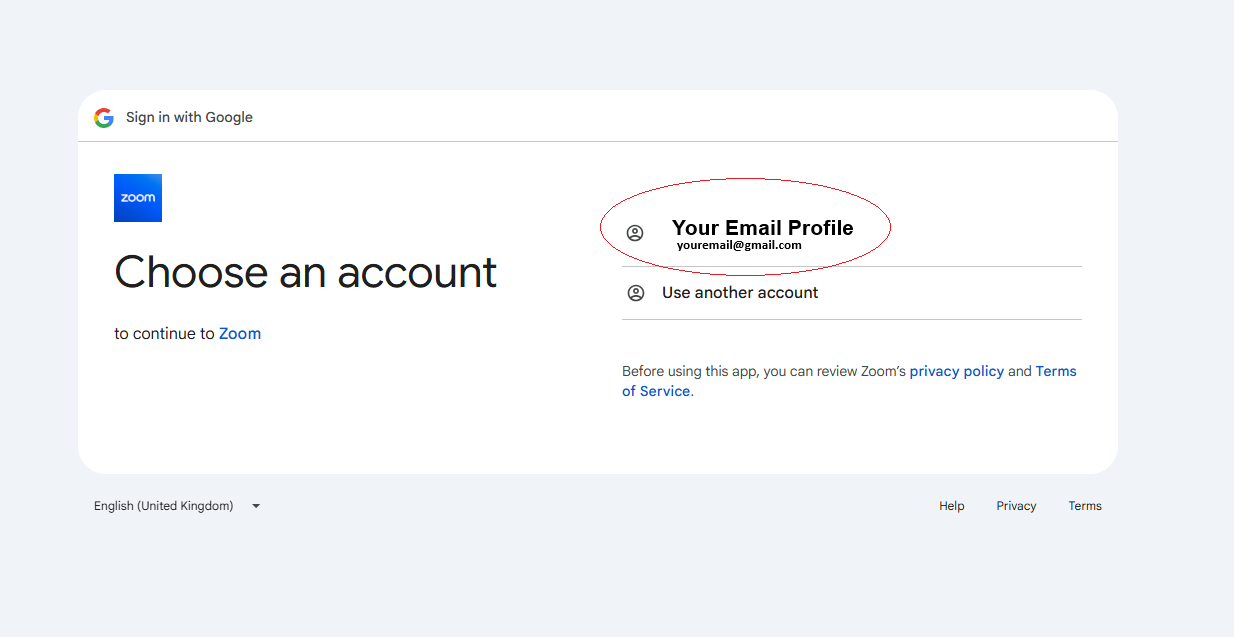Open the Help footer link
This screenshot has width=1234, height=637.
point(952,506)
